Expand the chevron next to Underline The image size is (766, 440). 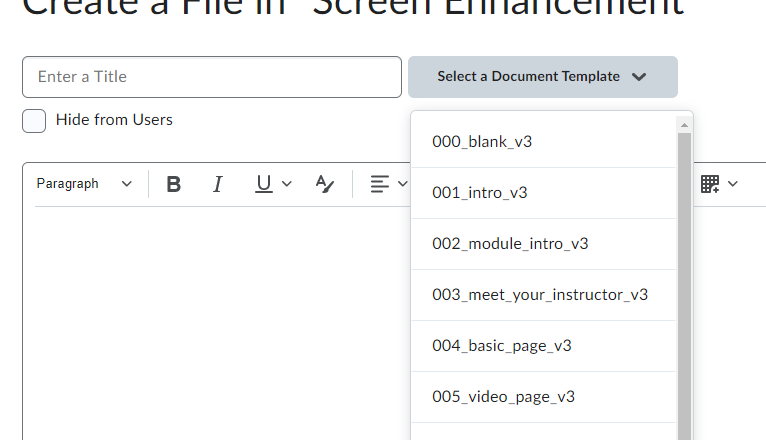tap(287, 184)
